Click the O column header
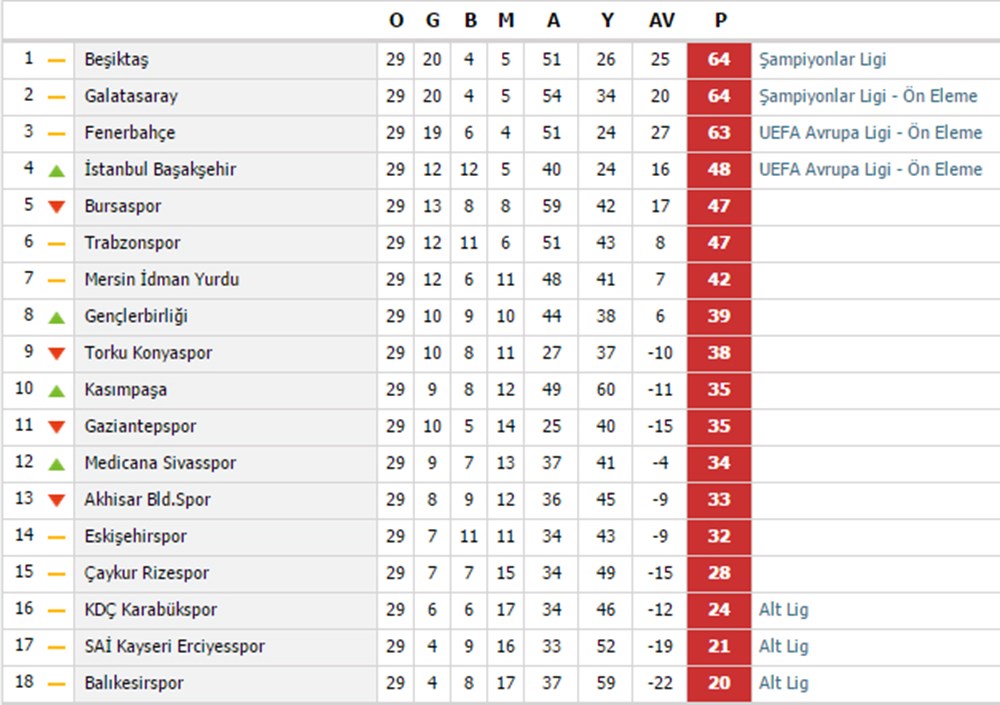This screenshot has height=705, width=1000. point(396,21)
